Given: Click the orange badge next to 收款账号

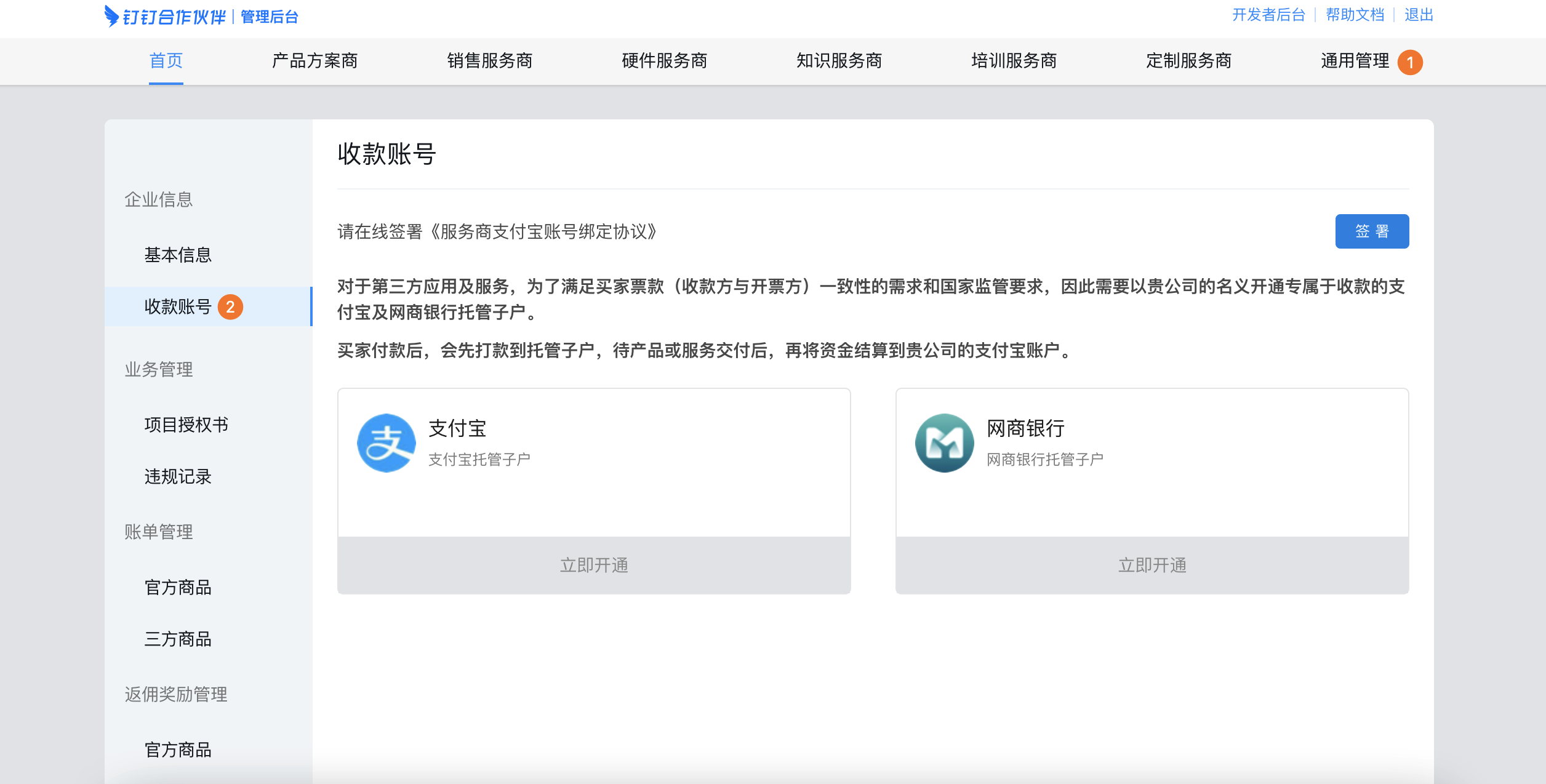Looking at the screenshot, I should click(x=230, y=306).
